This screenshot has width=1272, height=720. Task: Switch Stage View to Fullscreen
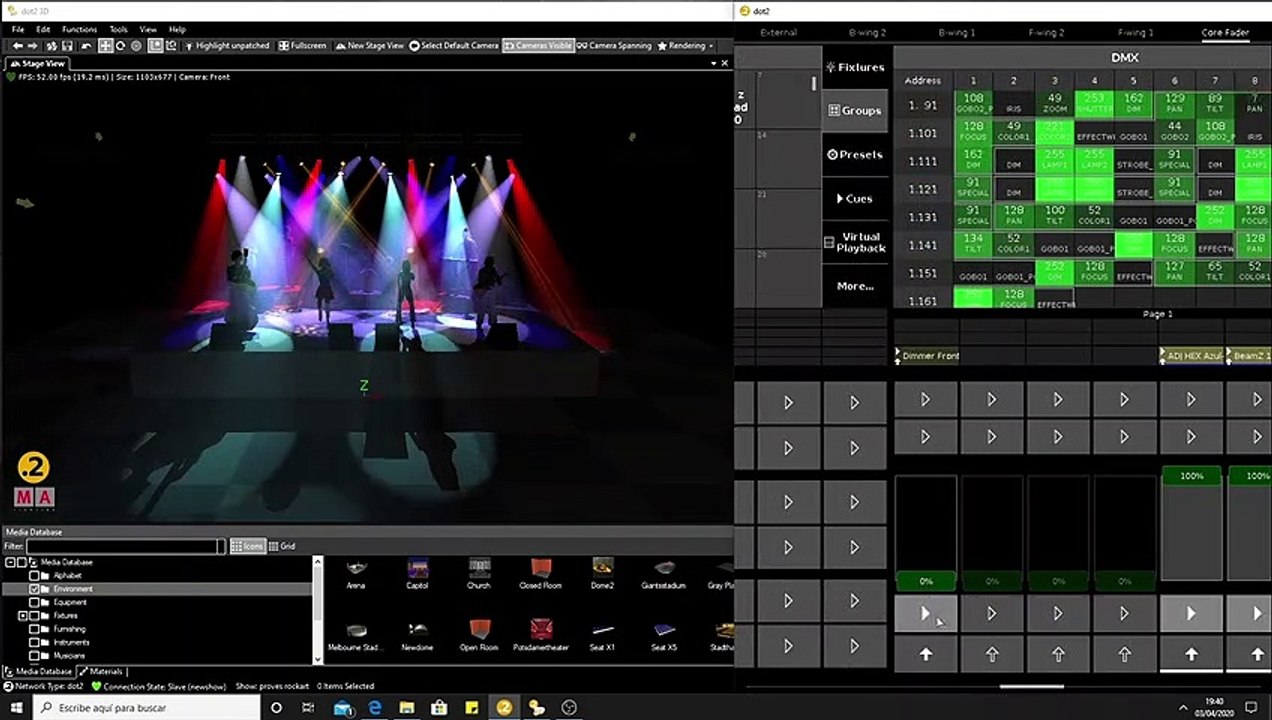pos(302,46)
